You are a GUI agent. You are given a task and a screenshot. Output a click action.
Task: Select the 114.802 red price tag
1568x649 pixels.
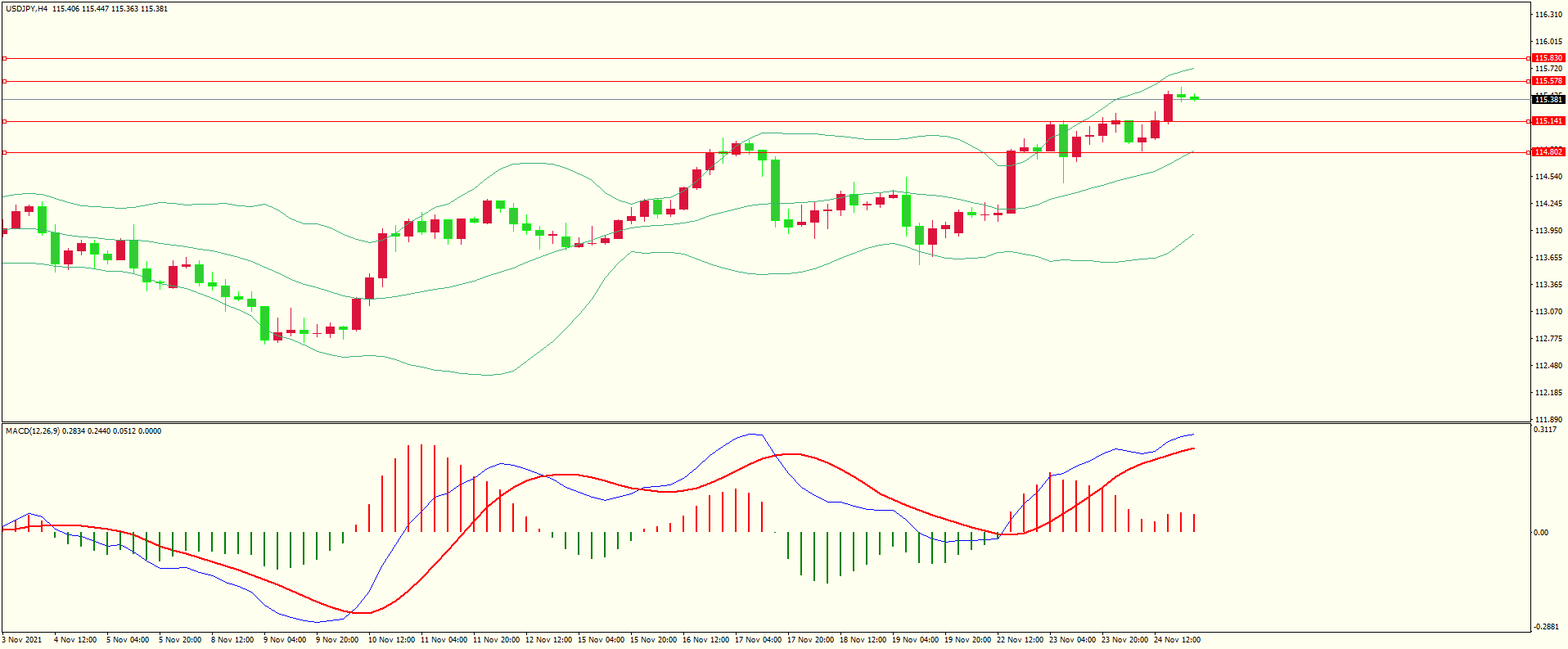pos(1548,152)
